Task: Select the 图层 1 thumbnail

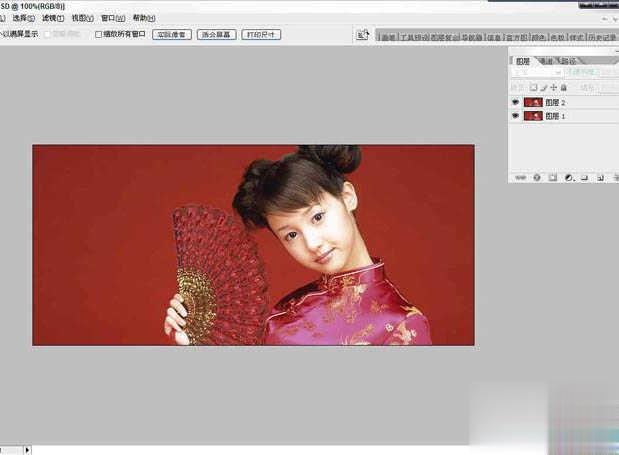Action: click(533, 116)
